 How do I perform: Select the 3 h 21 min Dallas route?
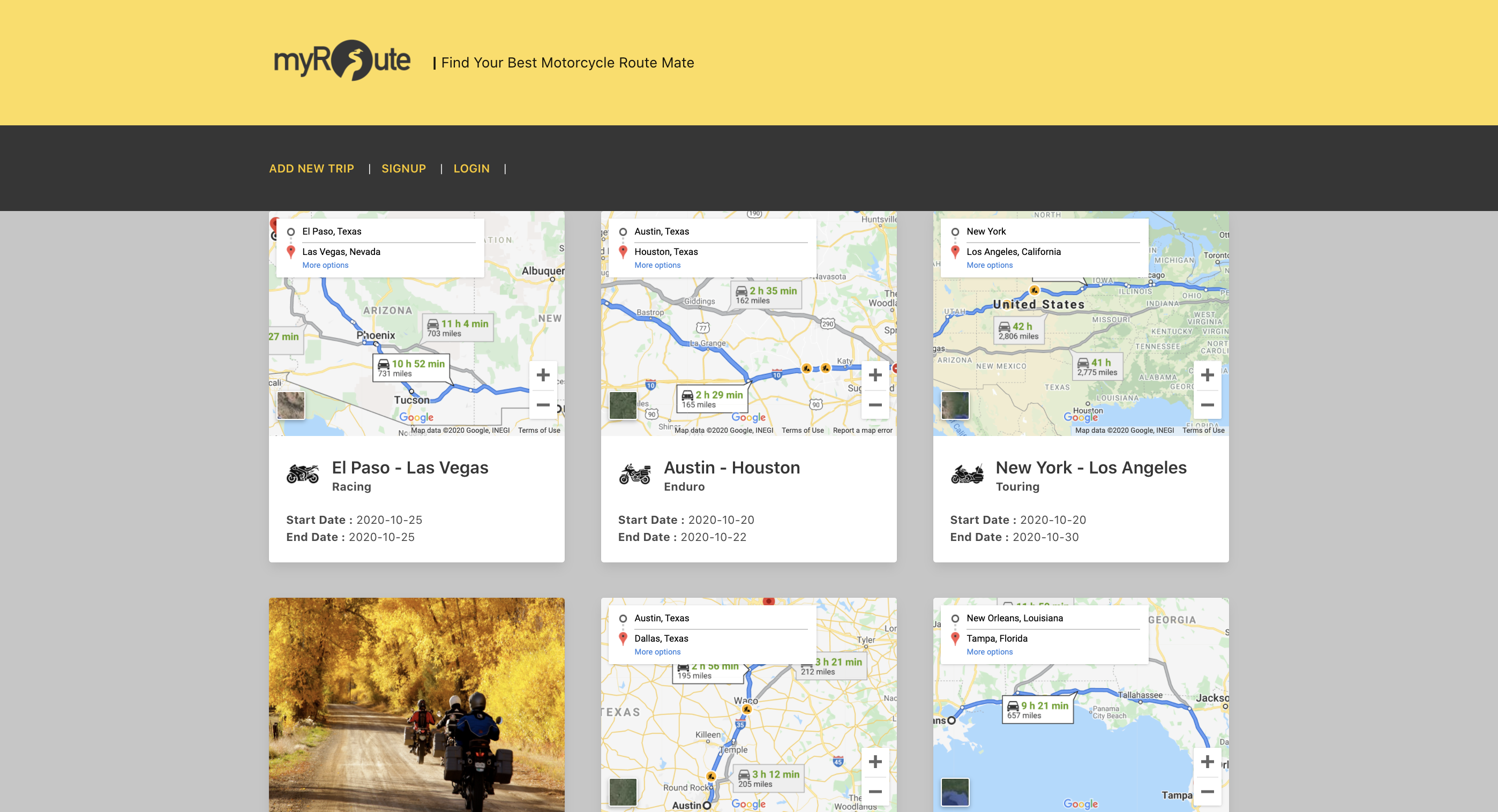tap(832, 666)
